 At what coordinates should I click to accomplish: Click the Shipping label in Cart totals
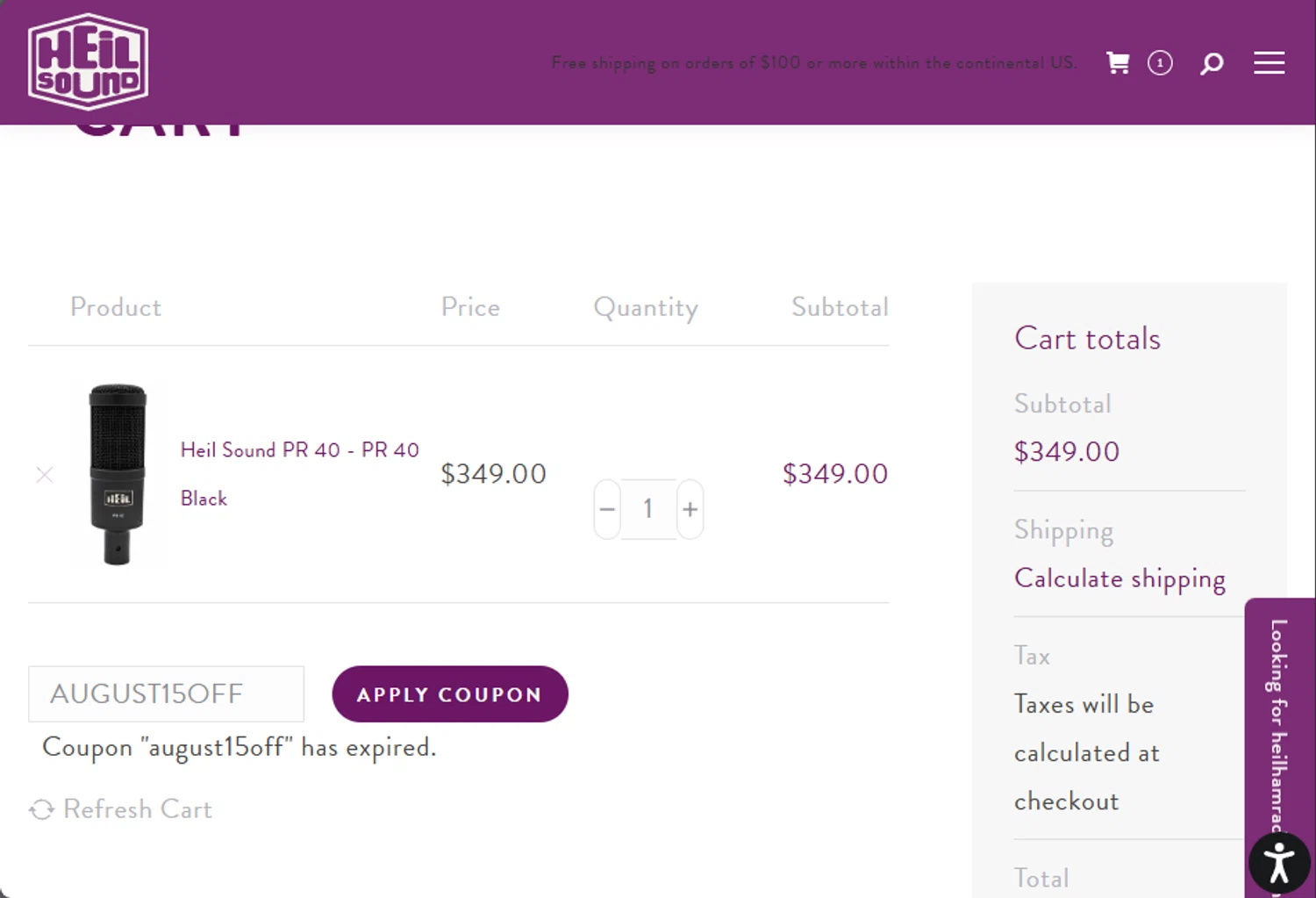click(x=1063, y=531)
